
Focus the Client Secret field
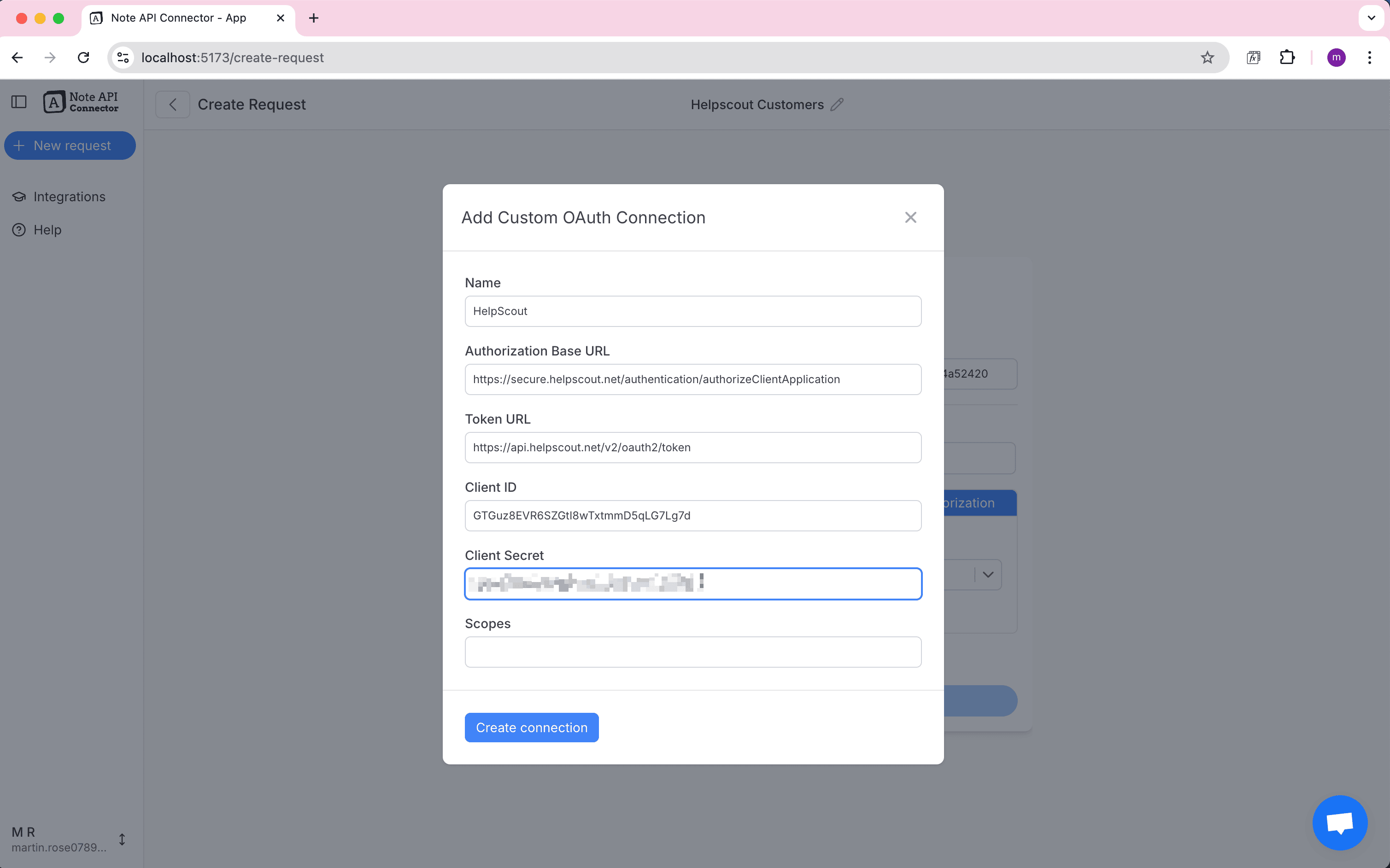click(693, 584)
